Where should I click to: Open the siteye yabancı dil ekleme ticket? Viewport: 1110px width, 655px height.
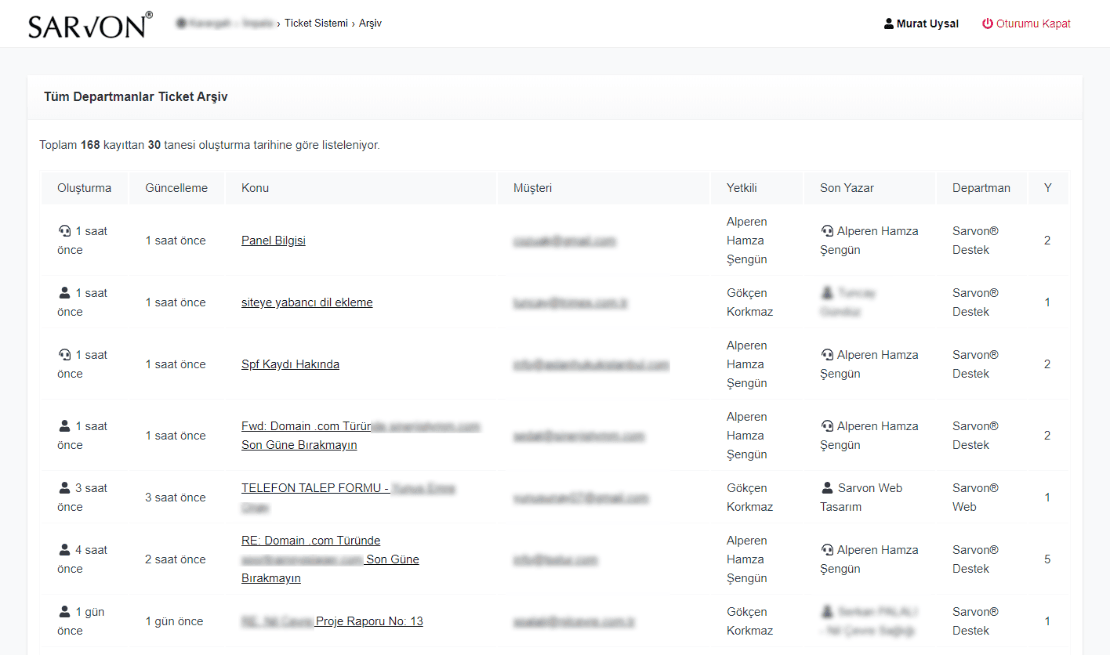coord(307,303)
